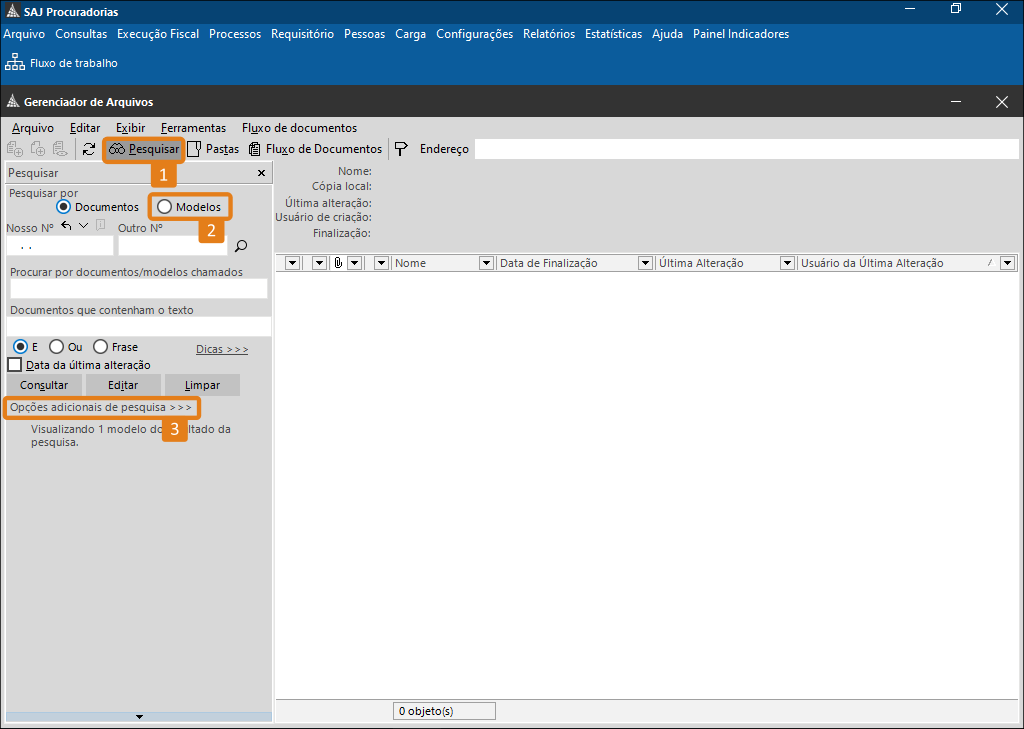Click the signpost icon before Endereço
This screenshot has width=1024, height=729.
click(401, 149)
